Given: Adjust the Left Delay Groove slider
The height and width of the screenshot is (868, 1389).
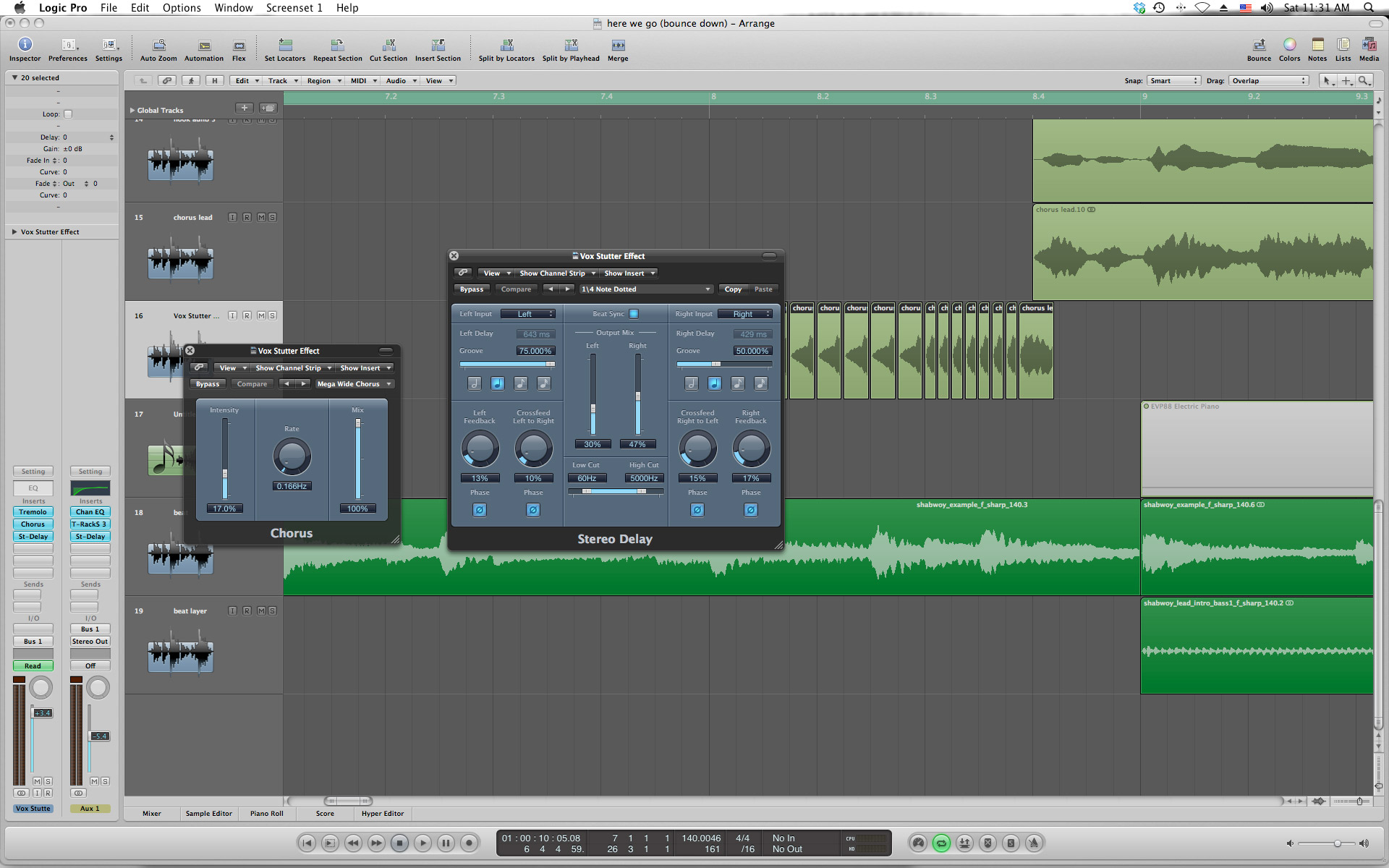Looking at the screenshot, I should tap(507, 364).
